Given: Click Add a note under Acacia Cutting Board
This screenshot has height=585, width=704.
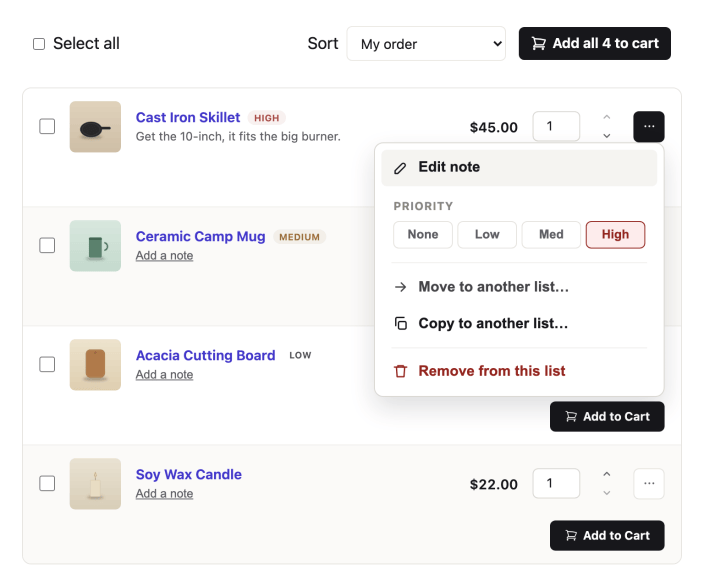Looking at the screenshot, I should [165, 374].
